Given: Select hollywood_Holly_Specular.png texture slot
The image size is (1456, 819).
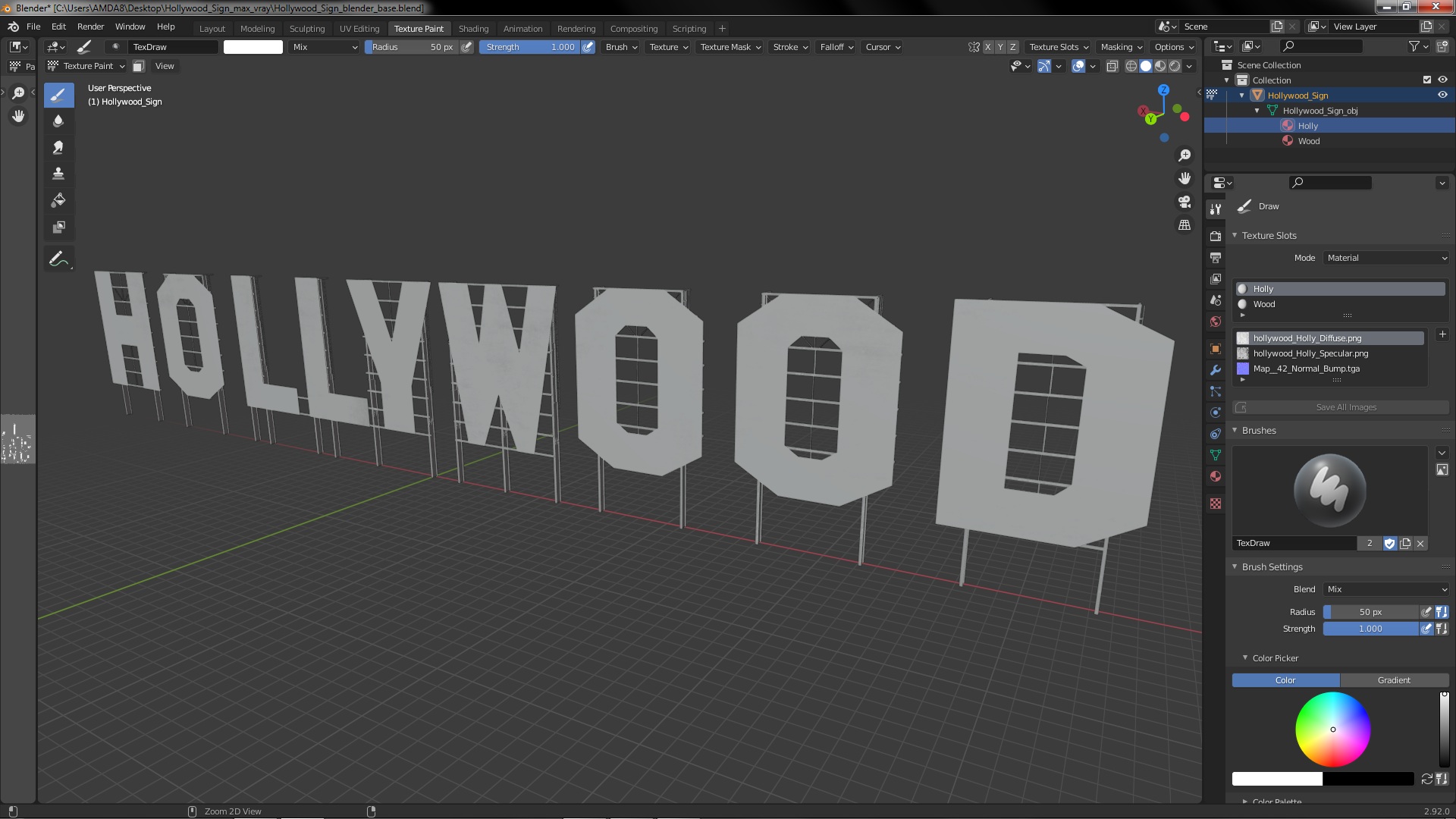Looking at the screenshot, I should point(1330,353).
